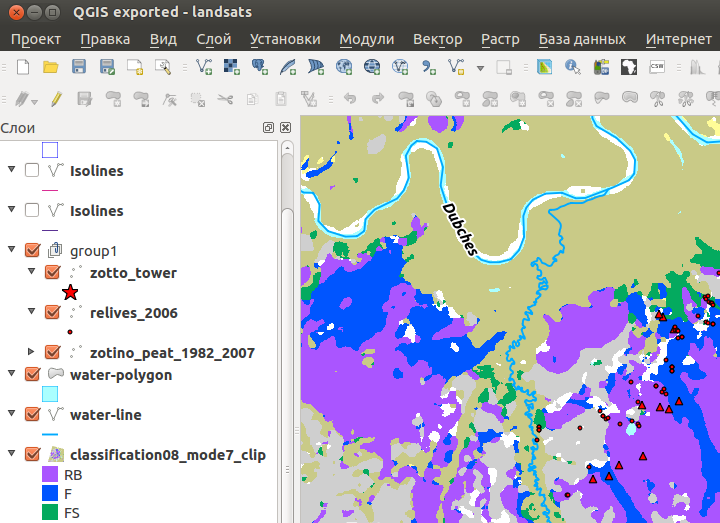Image resolution: width=720 pixels, height=523 pixels.
Task: Click the Add Raster Layer icon
Action: [231, 67]
